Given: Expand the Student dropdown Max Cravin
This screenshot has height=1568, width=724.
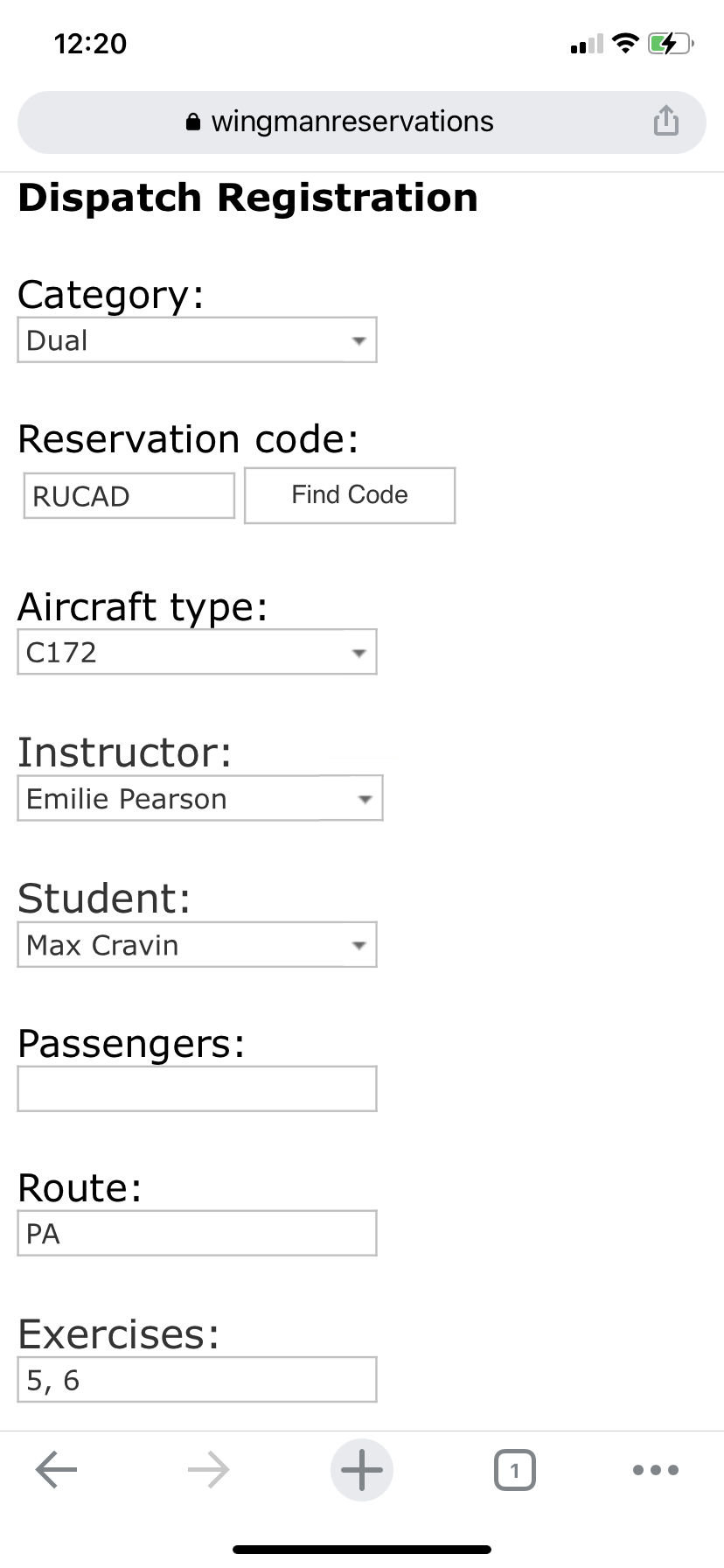Looking at the screenshot, I should [x=197, y=944].
